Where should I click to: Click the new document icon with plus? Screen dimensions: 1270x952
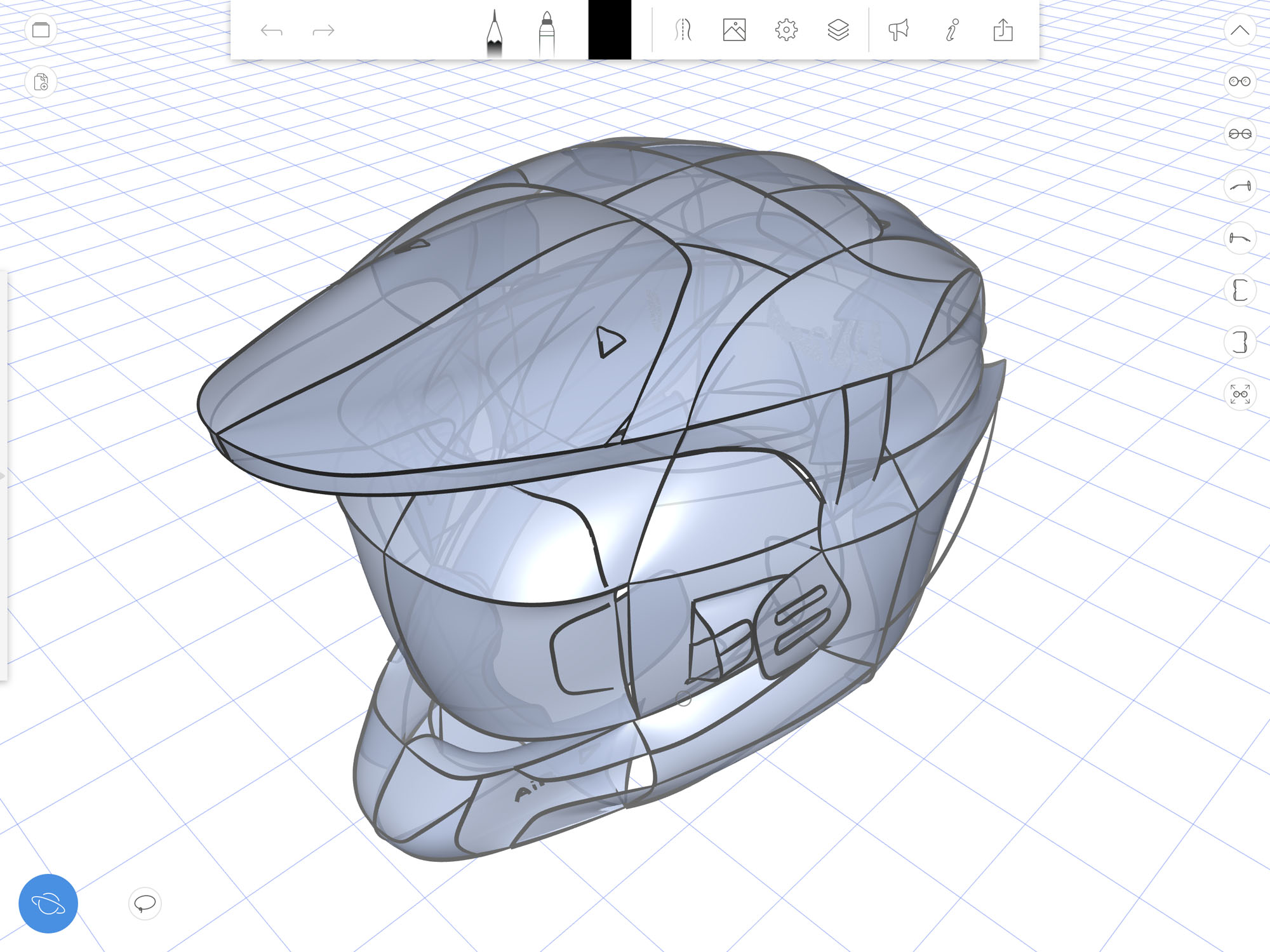(41, 82)
